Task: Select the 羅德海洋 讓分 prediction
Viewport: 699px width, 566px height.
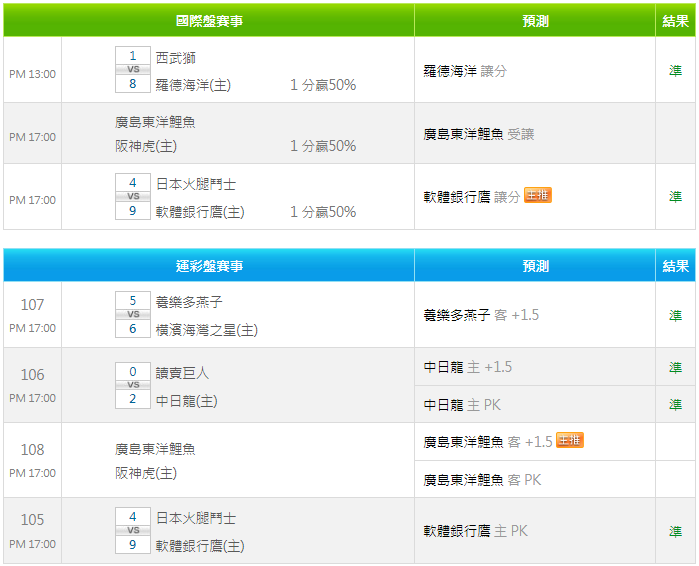Action: (465, 71)
